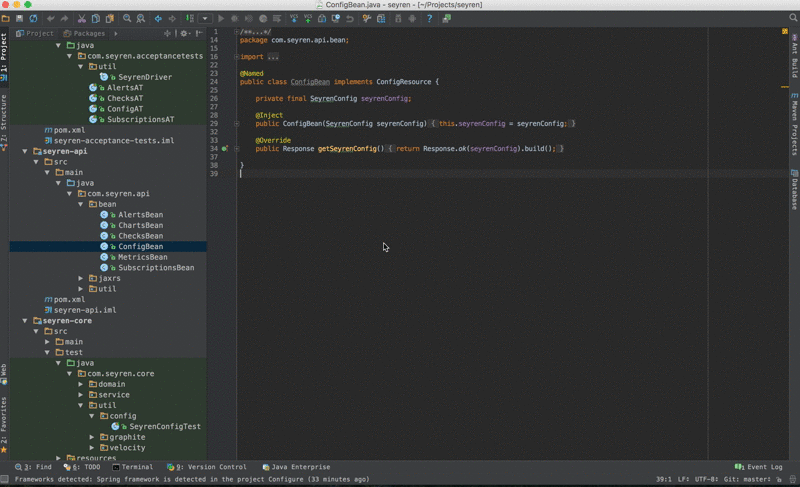Click the Find magnifier icon in toolbar
This screenshot has height=487, width=800.
pos(127,18)
